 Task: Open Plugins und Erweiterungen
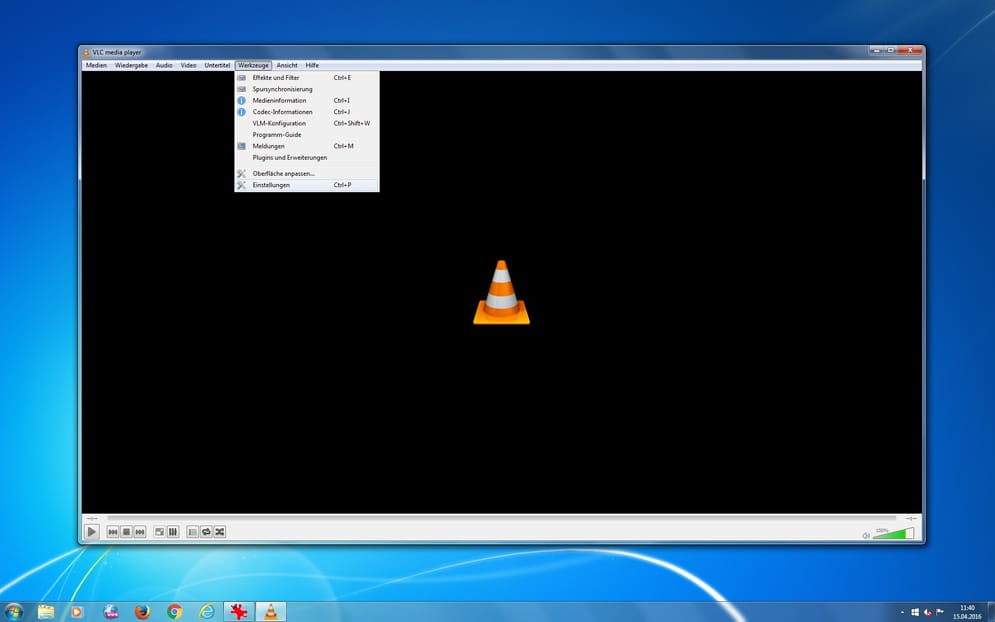pyautogui.click(x=307, y=157)
